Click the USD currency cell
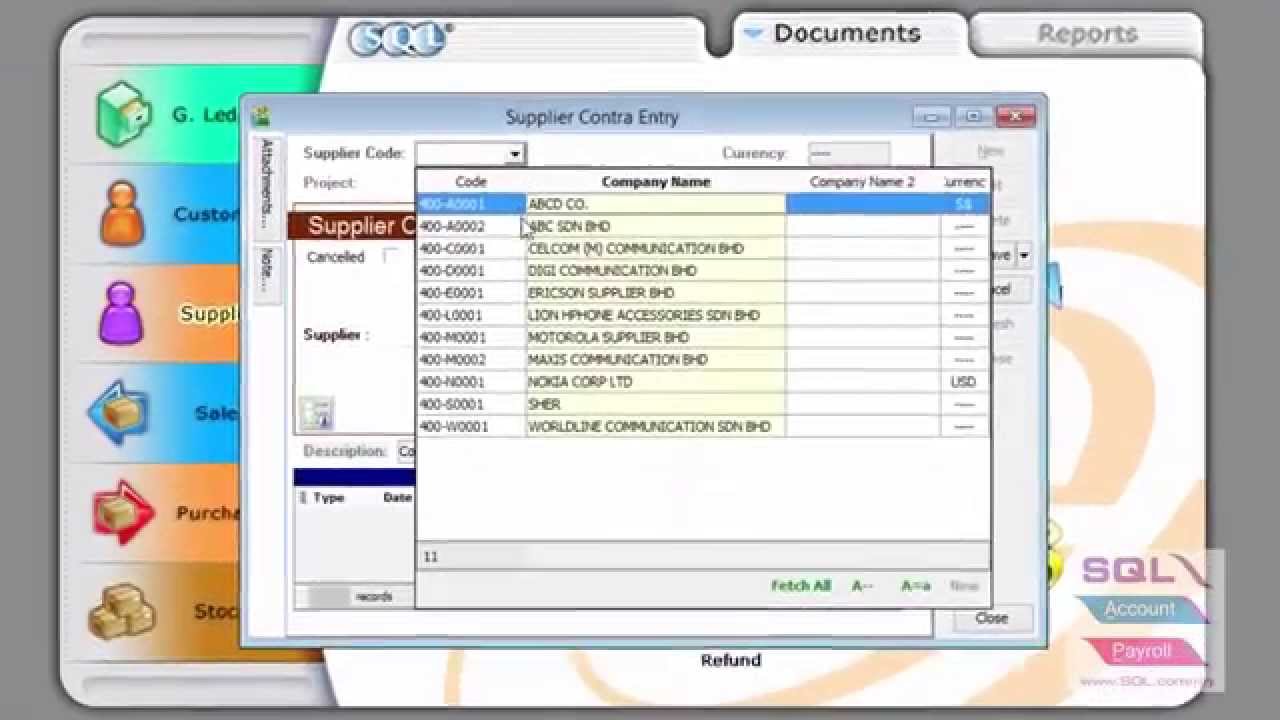1280x720 pixels. (x=964, y=382)
